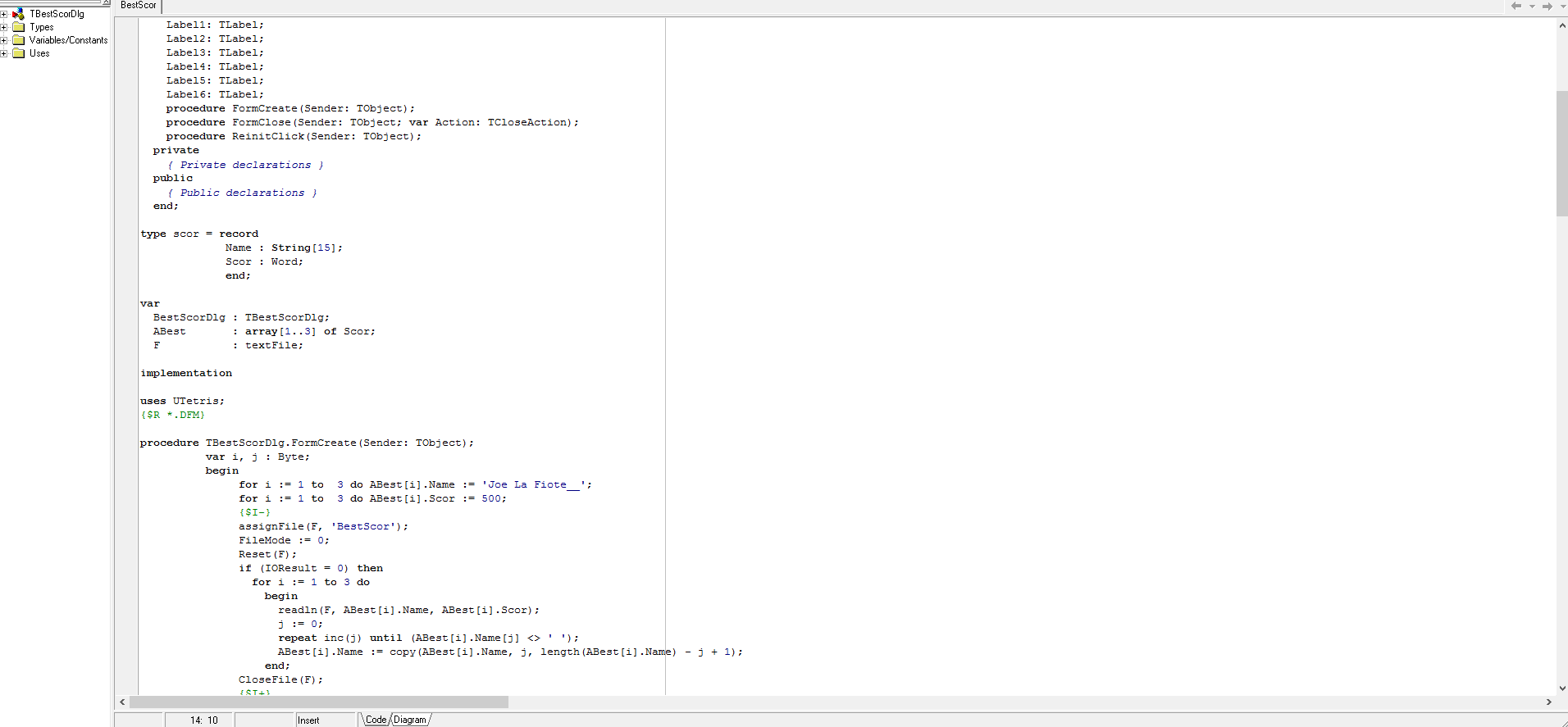Navigate back with the left arrow

1516,6
